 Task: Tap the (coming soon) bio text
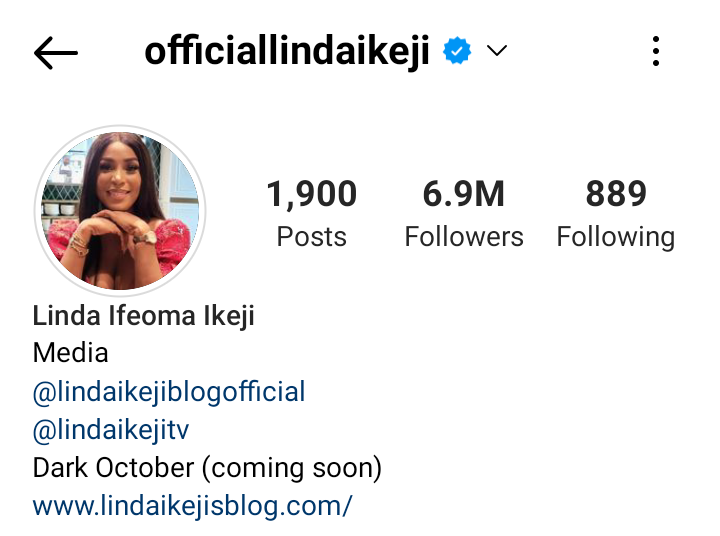click(x=292, y=468)
